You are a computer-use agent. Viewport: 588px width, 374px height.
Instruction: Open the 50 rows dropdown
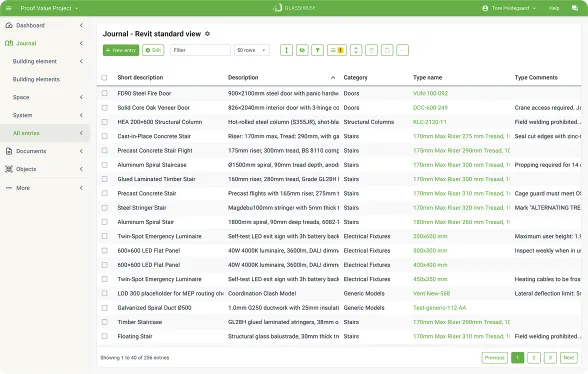(x=252, y=50)
